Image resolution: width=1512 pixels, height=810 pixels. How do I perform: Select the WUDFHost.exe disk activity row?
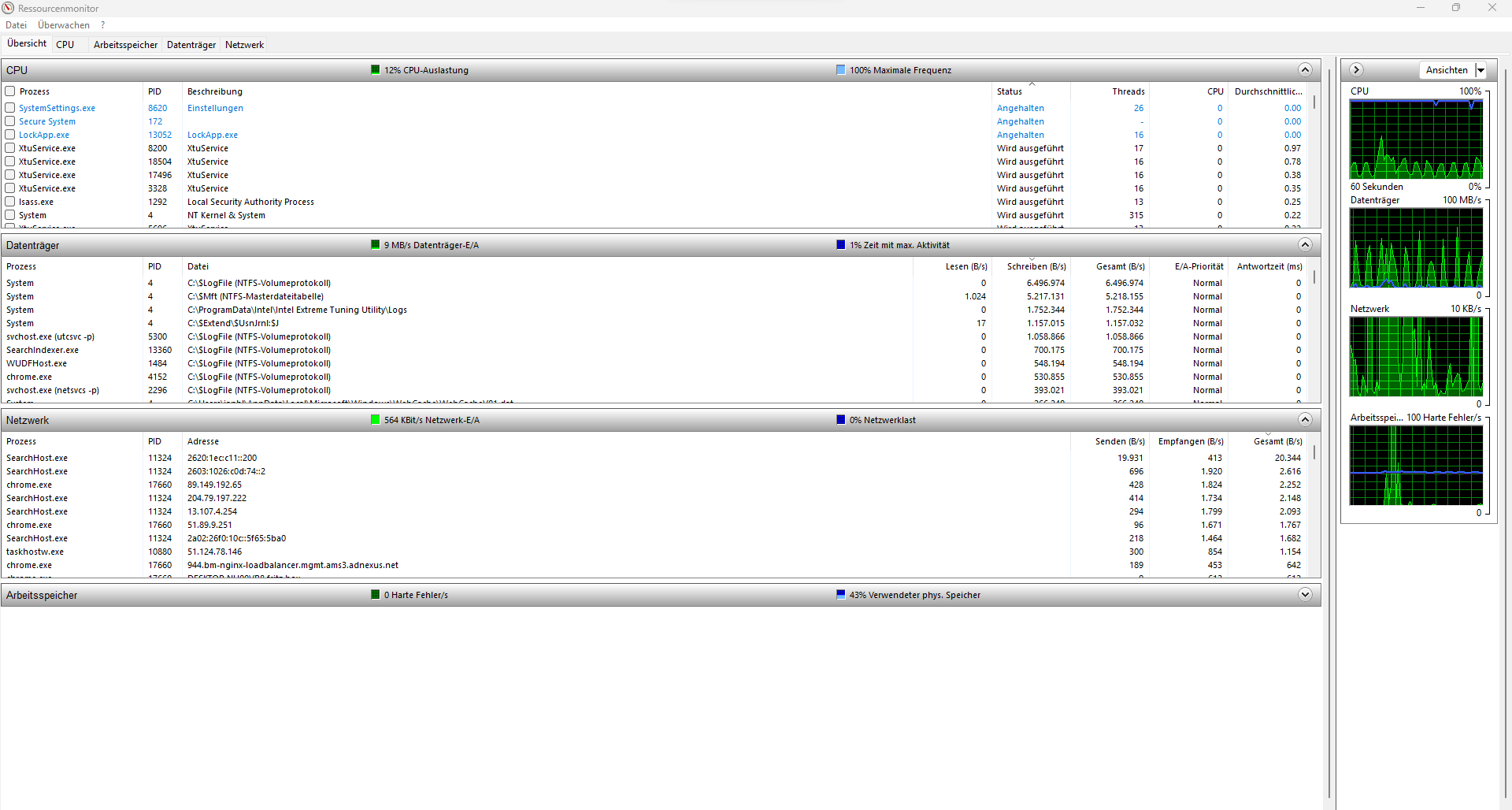654,363
